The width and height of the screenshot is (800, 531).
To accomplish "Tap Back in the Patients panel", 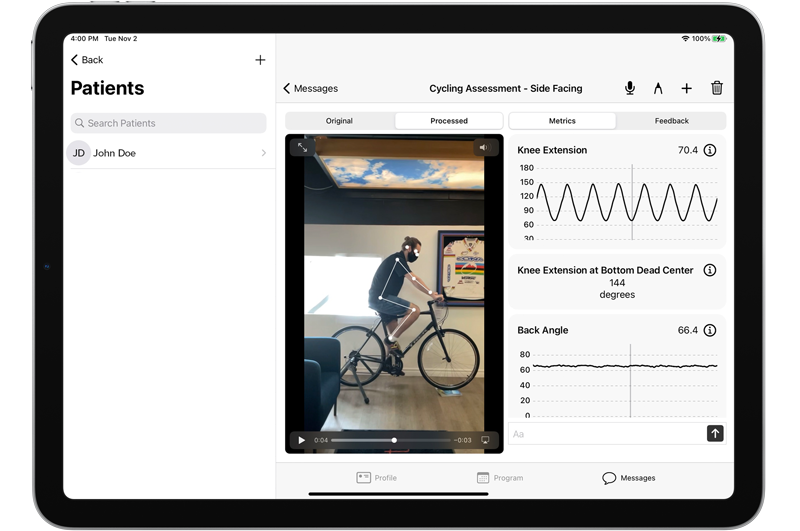I will point(88,60).
